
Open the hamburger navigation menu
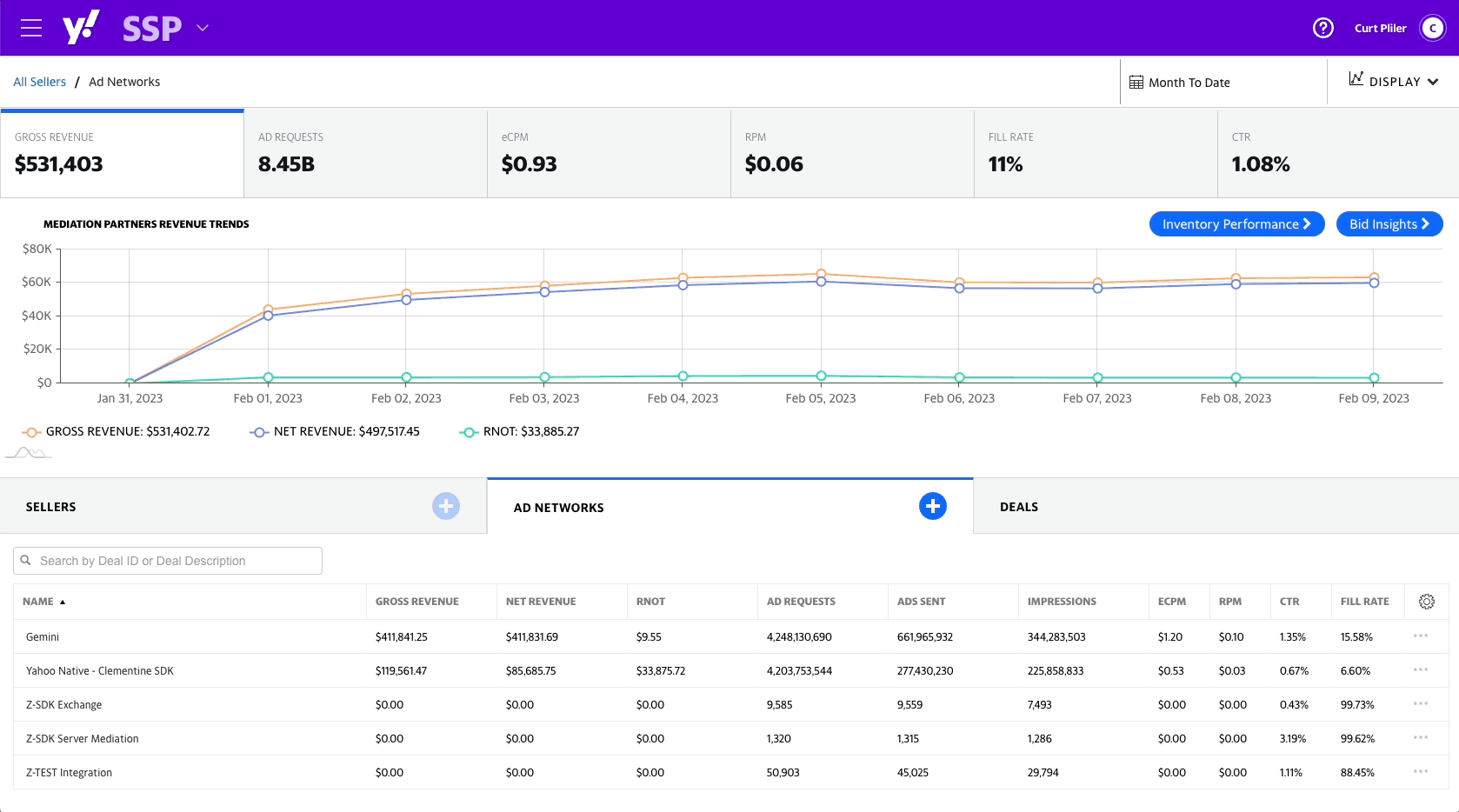point(31,28)
